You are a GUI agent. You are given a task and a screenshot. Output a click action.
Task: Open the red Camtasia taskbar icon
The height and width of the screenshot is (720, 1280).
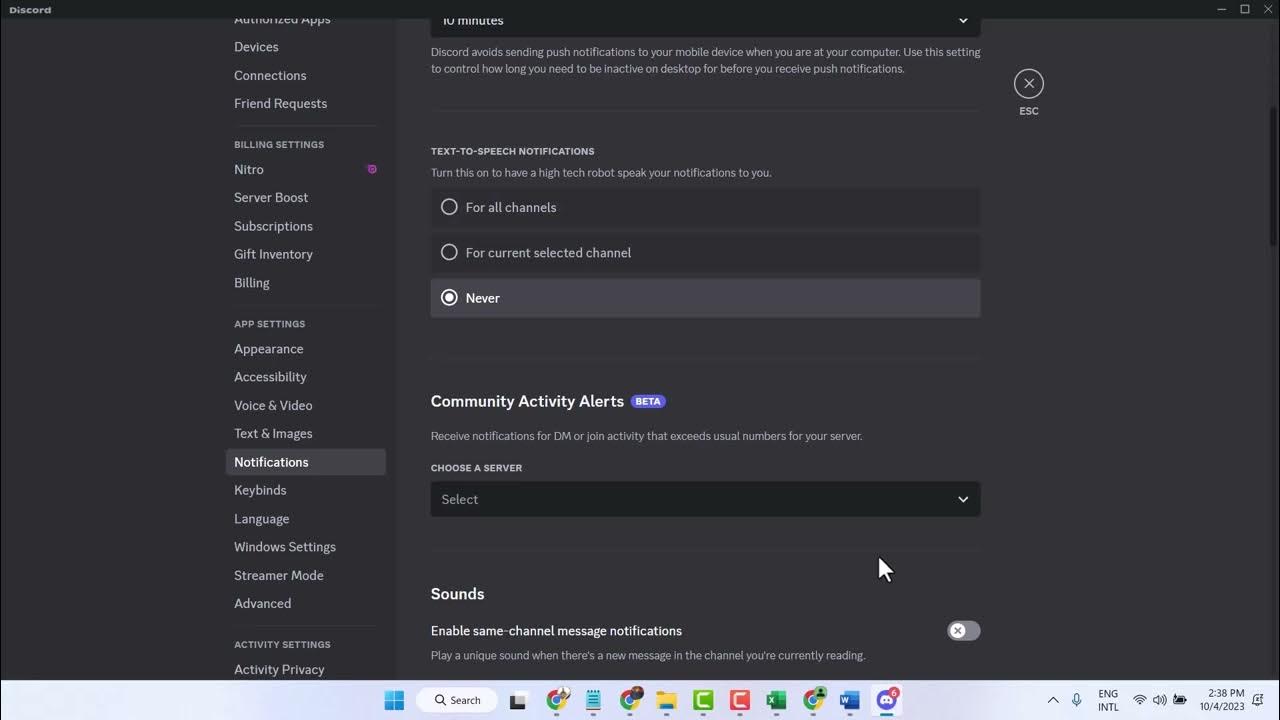coord(740,700)
